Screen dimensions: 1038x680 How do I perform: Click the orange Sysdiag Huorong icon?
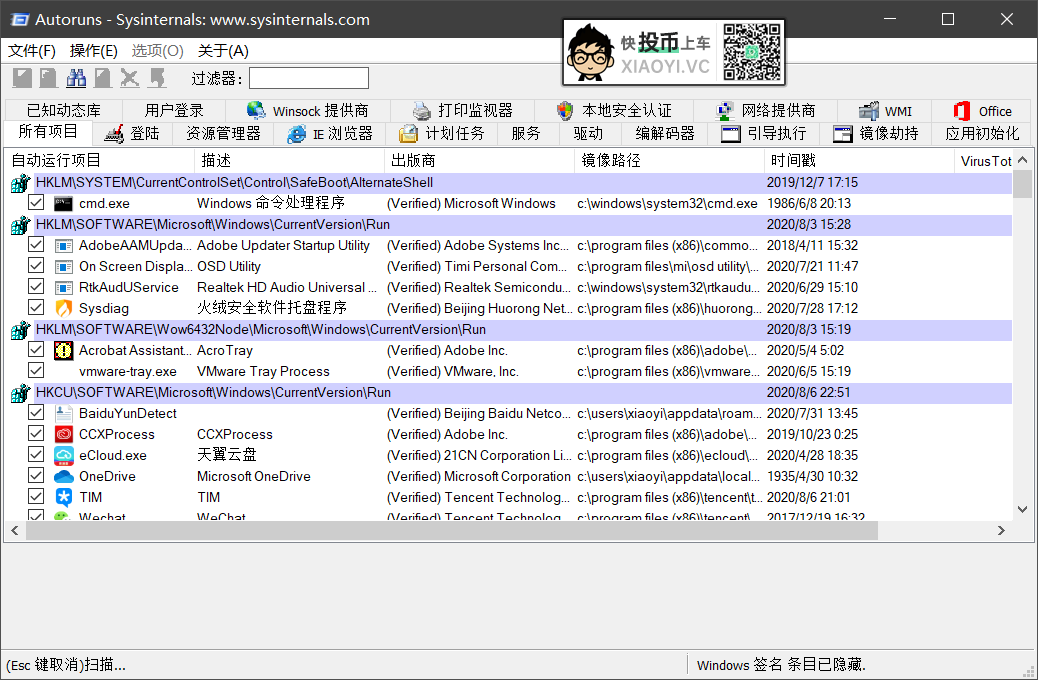pyautogui.click(x=64, y=309)
